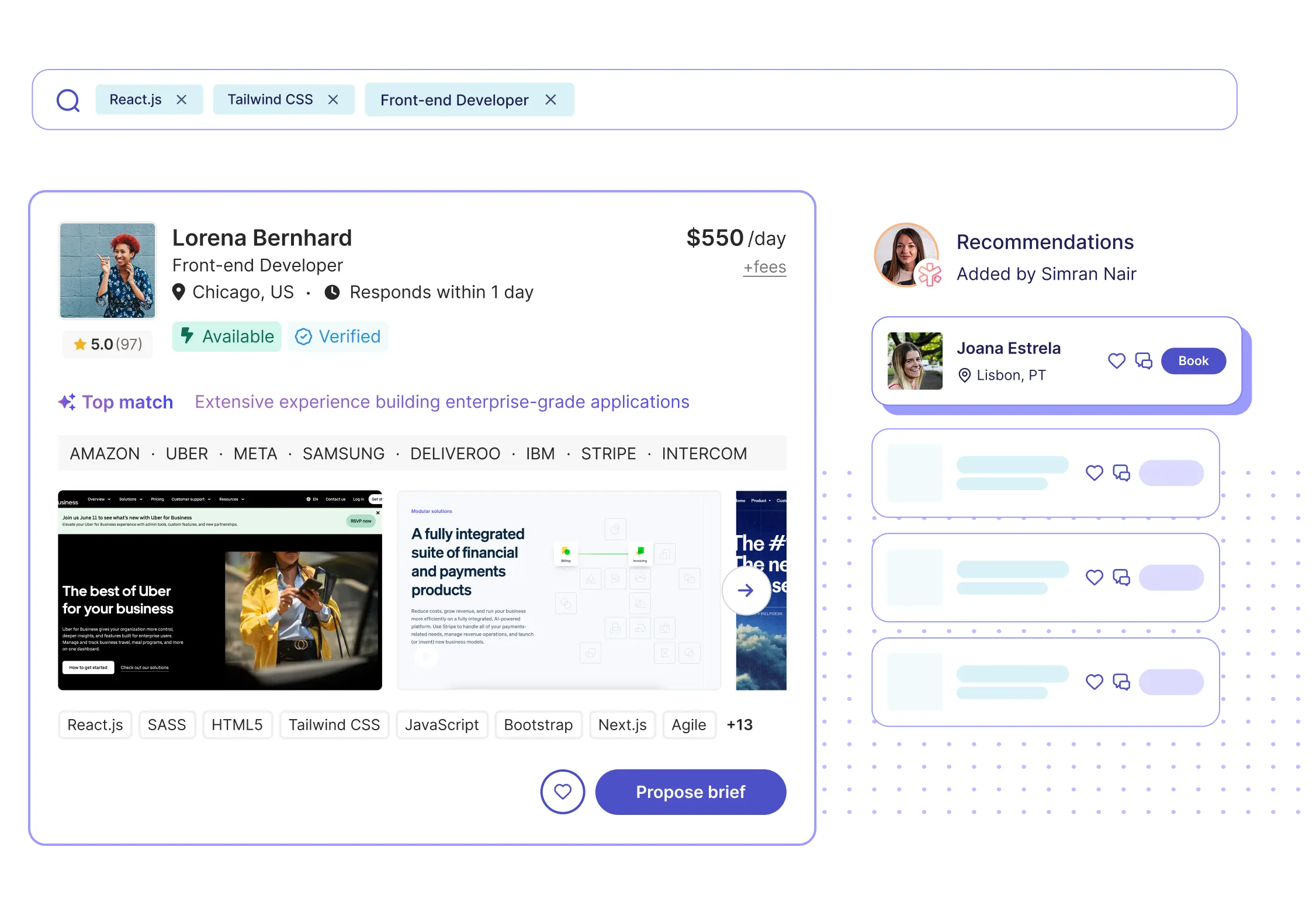Show next portfolio item with arrow
The image size is (1316, 916).
746,591
